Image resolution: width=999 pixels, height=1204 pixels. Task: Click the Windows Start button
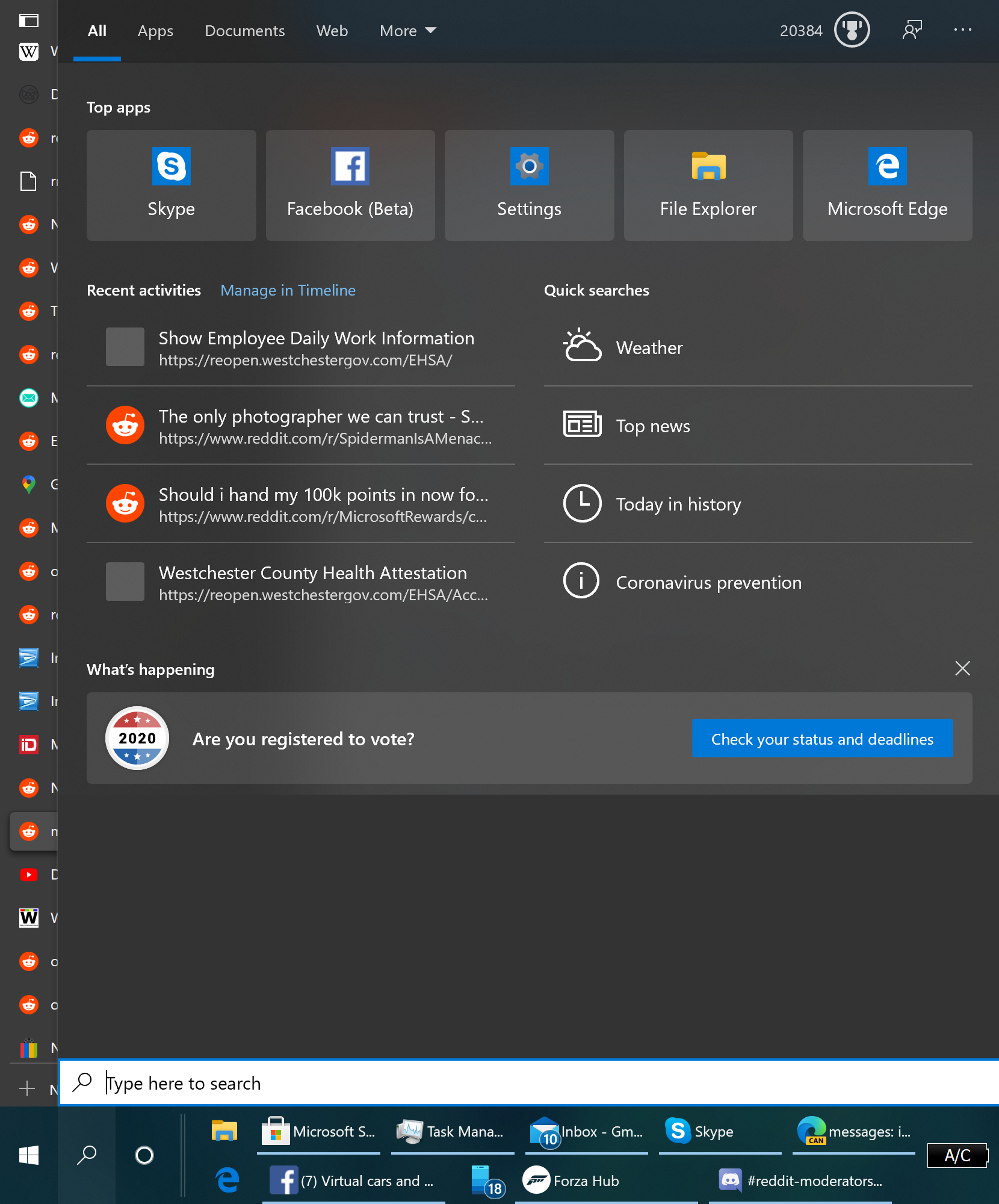pyautogui.click(x=29, y=1155)
